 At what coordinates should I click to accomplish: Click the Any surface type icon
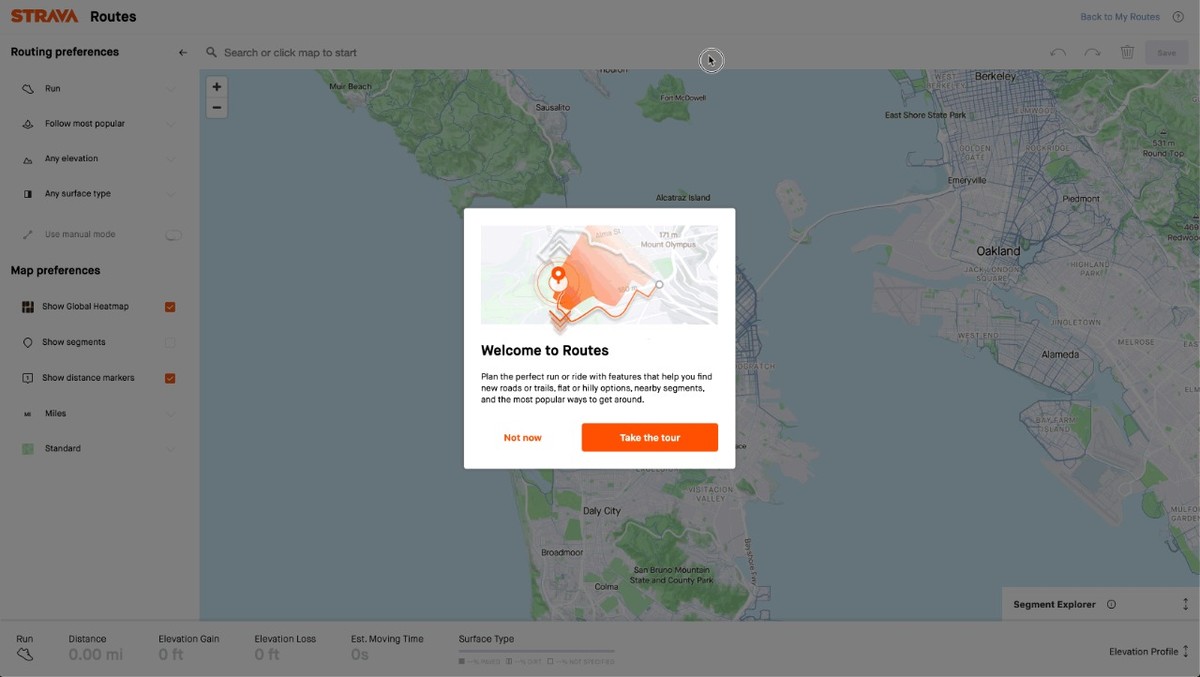[25, 193]
